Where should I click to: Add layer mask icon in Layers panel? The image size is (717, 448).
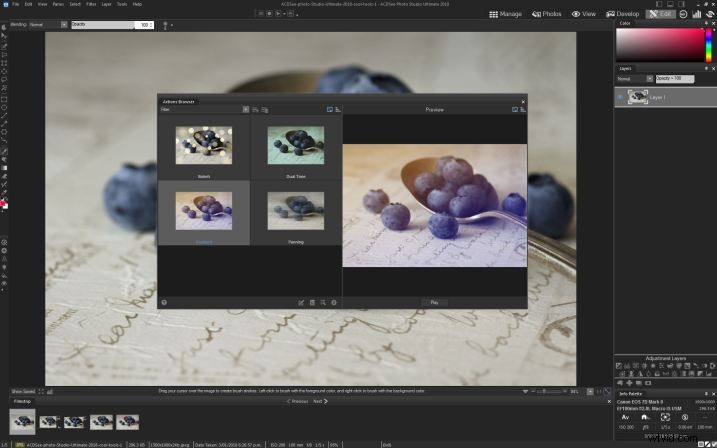click(648, 383)
